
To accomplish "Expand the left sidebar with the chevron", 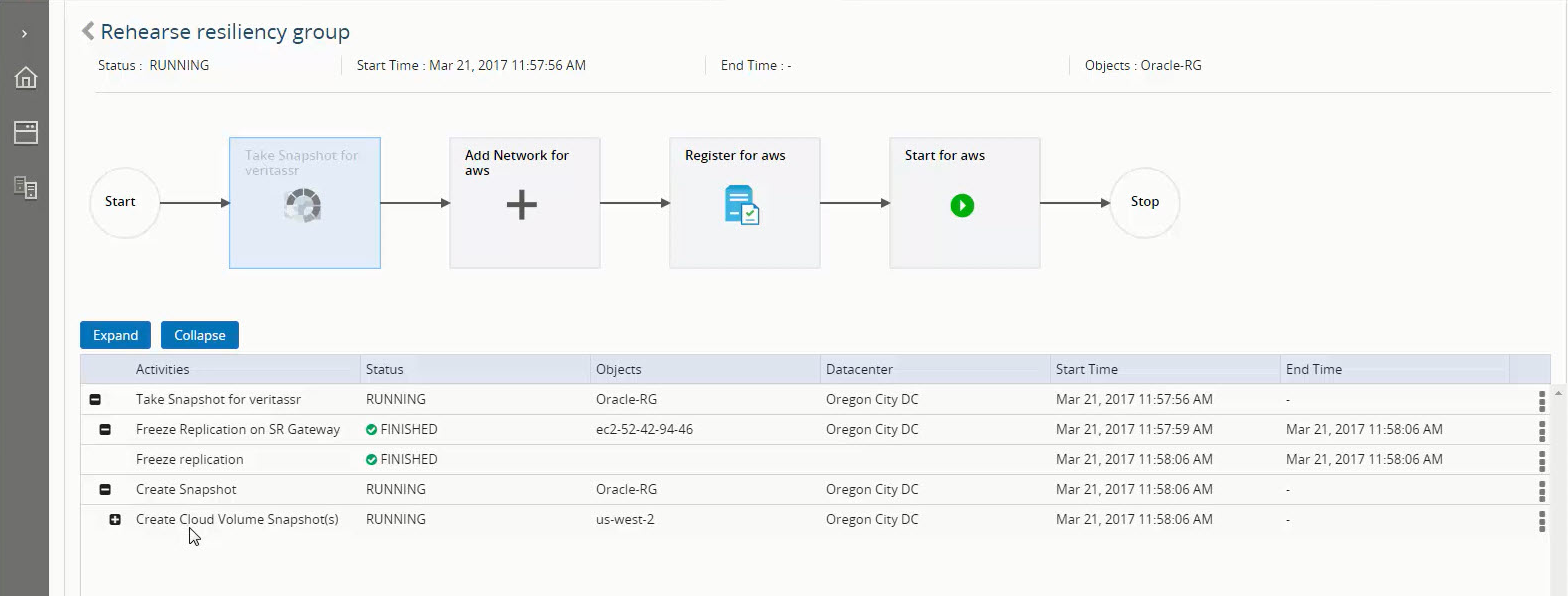I will (x=24, y=34).
